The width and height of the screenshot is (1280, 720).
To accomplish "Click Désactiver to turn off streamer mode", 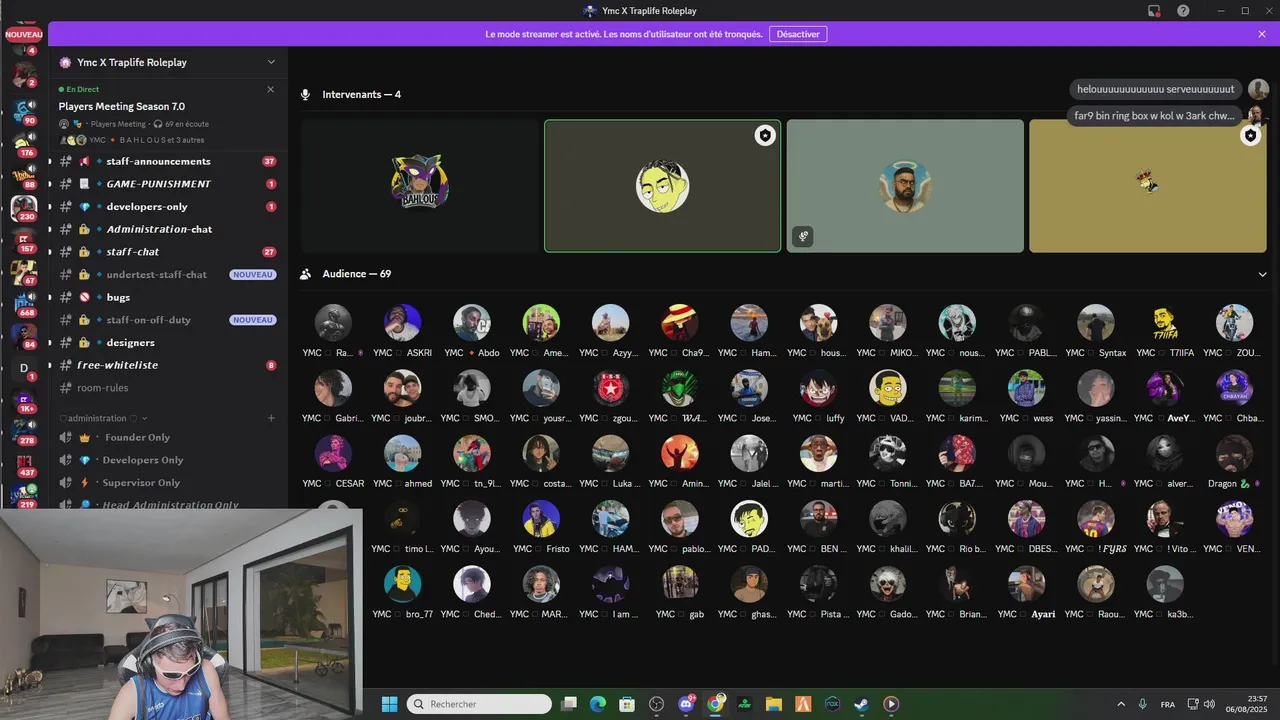I will tap(798, 34).
